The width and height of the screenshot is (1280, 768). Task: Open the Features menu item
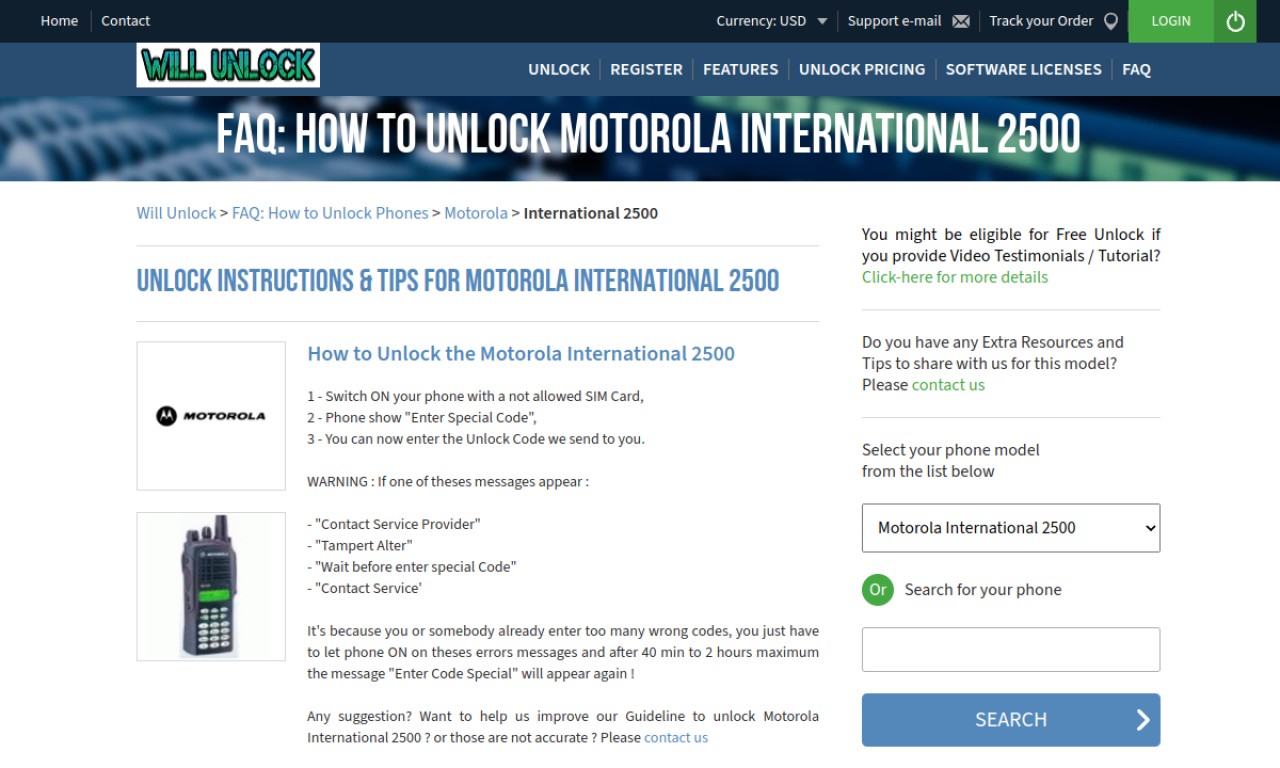tap(740, 69)
